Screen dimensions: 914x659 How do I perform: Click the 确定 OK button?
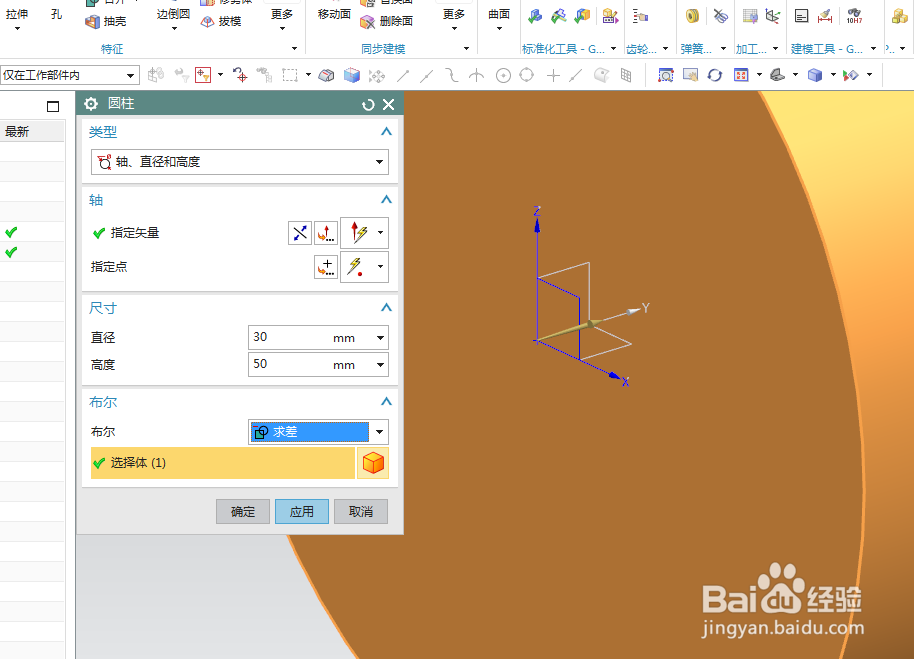coord(242,511)
